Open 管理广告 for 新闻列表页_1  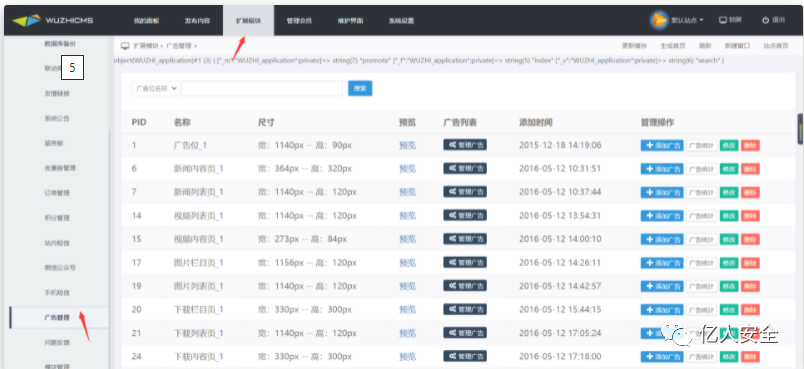pyautogui.click(x=465, y=192)
